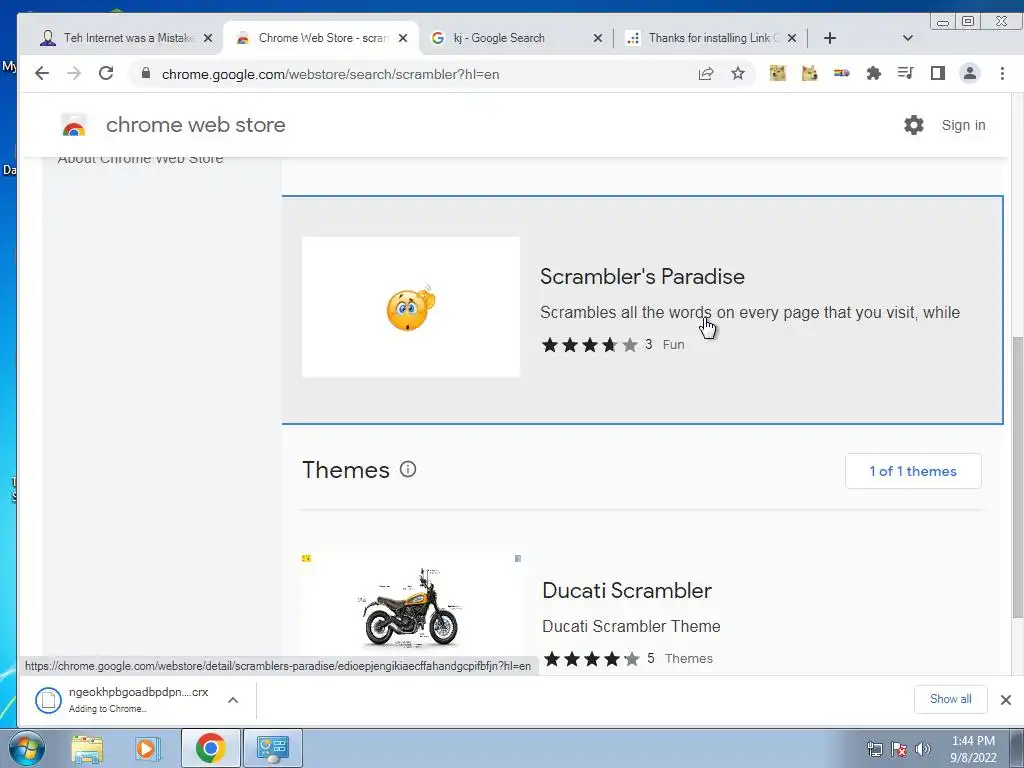Switch to 'Thanks for installing Link' tab
The height and width of the screenshot is (768, 1024).
pos(712,38)
